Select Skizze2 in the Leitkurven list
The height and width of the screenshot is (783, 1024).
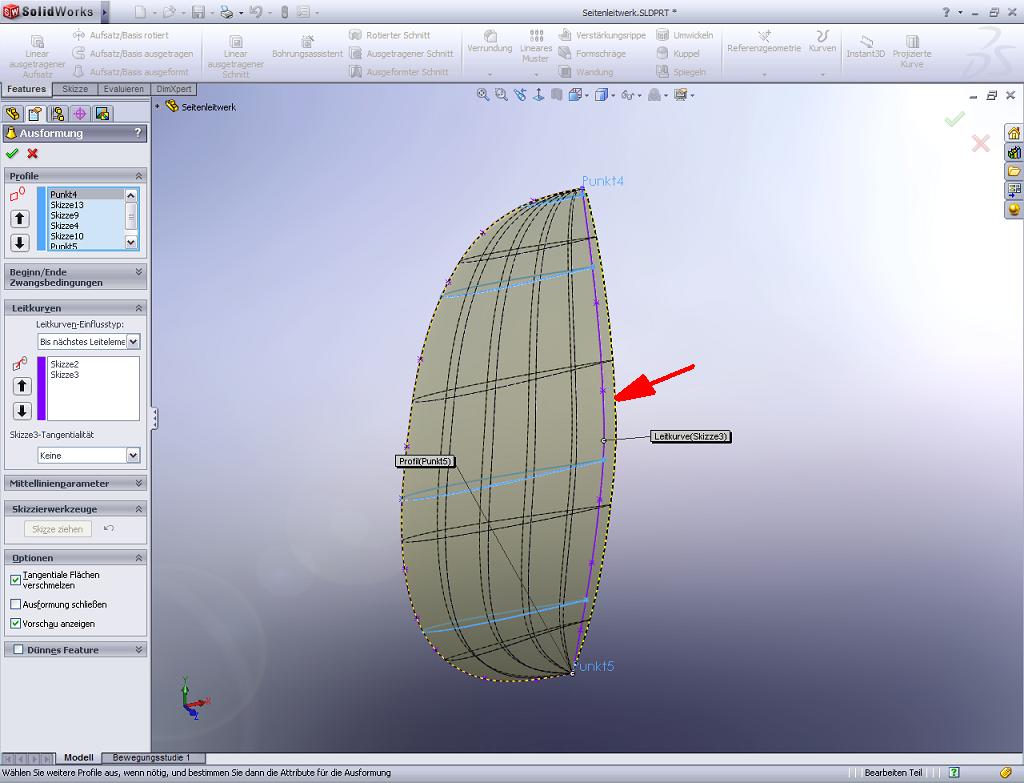pyautogui.click(x=64, y=364)
